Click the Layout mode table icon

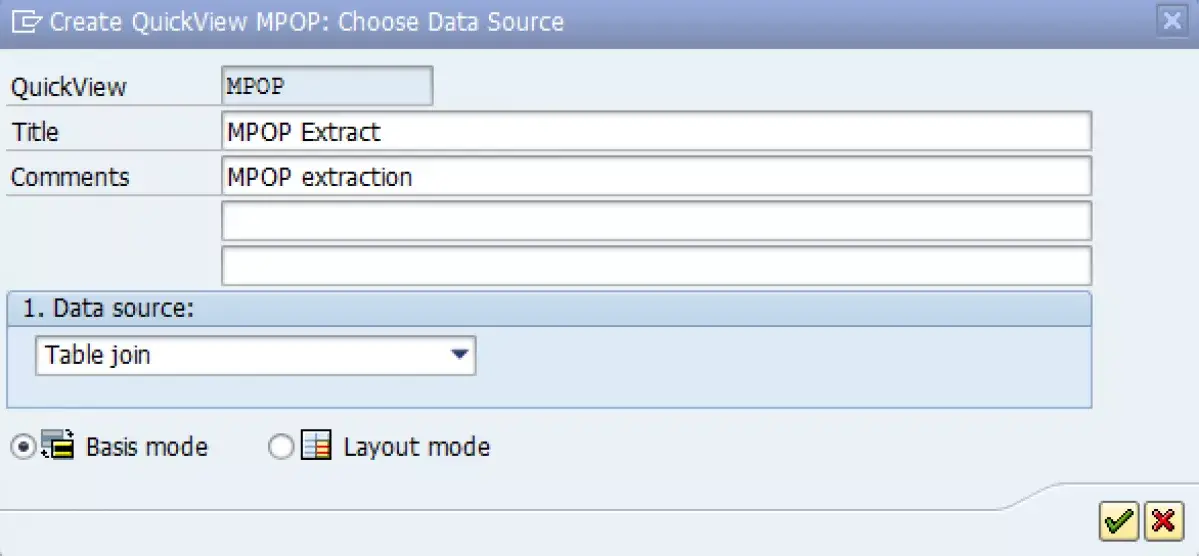316,446
